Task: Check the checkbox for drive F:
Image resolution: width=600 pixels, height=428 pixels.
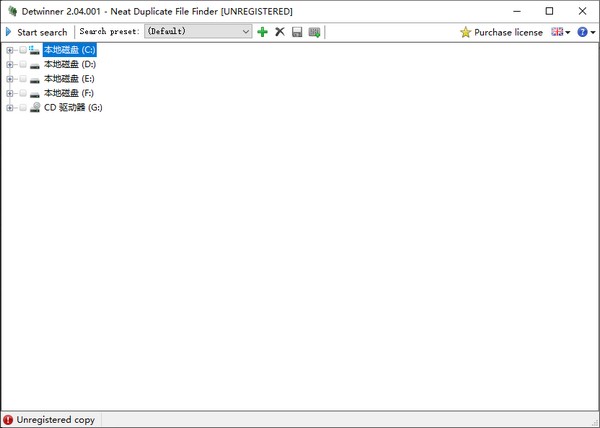Action: (23, 93)
